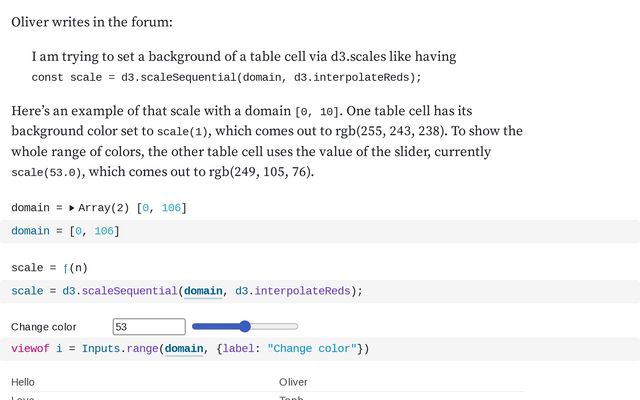Click the Change color range slider
This screenshot has width=640, height=400.
(x=245, y=326)
